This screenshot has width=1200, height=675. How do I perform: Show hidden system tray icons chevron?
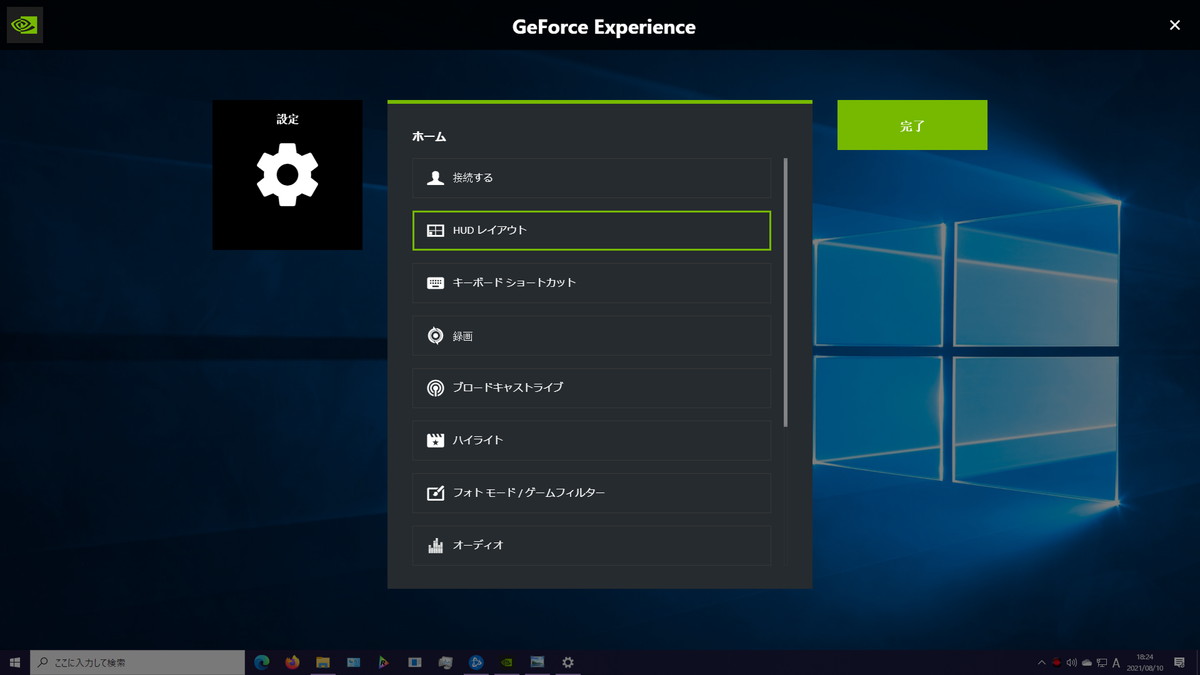(1042, 663)
